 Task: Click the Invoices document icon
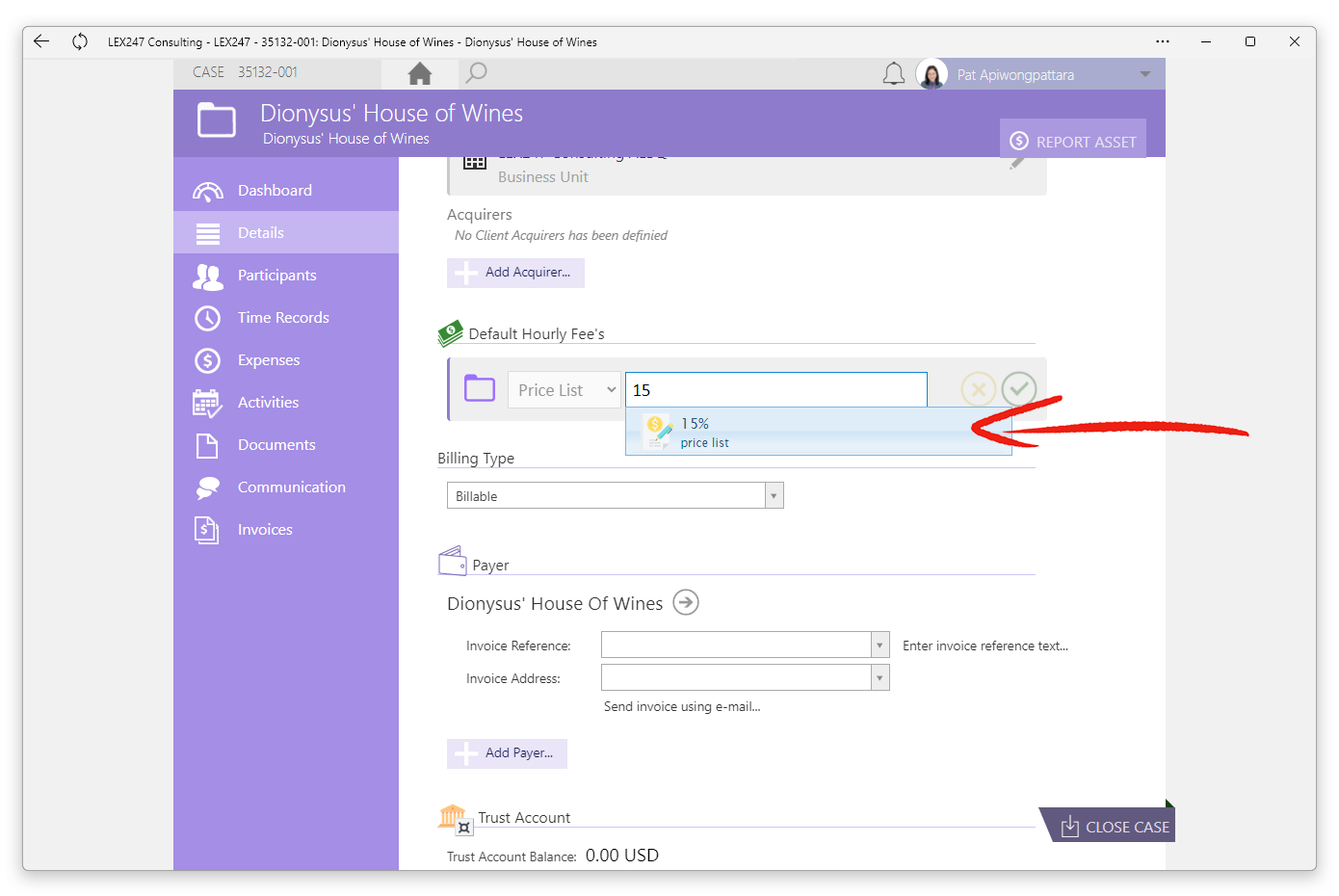click(207, 530)
